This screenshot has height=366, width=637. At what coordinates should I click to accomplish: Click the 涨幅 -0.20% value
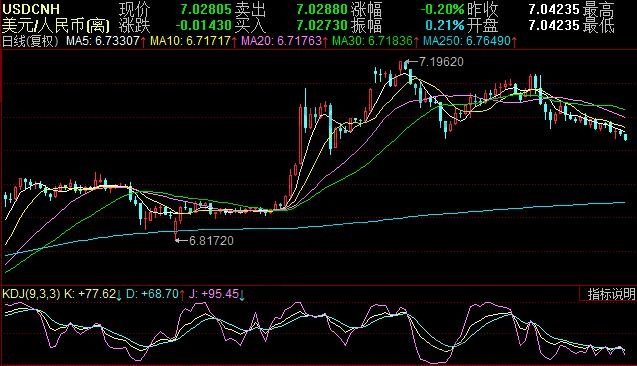tap(442, 9)
